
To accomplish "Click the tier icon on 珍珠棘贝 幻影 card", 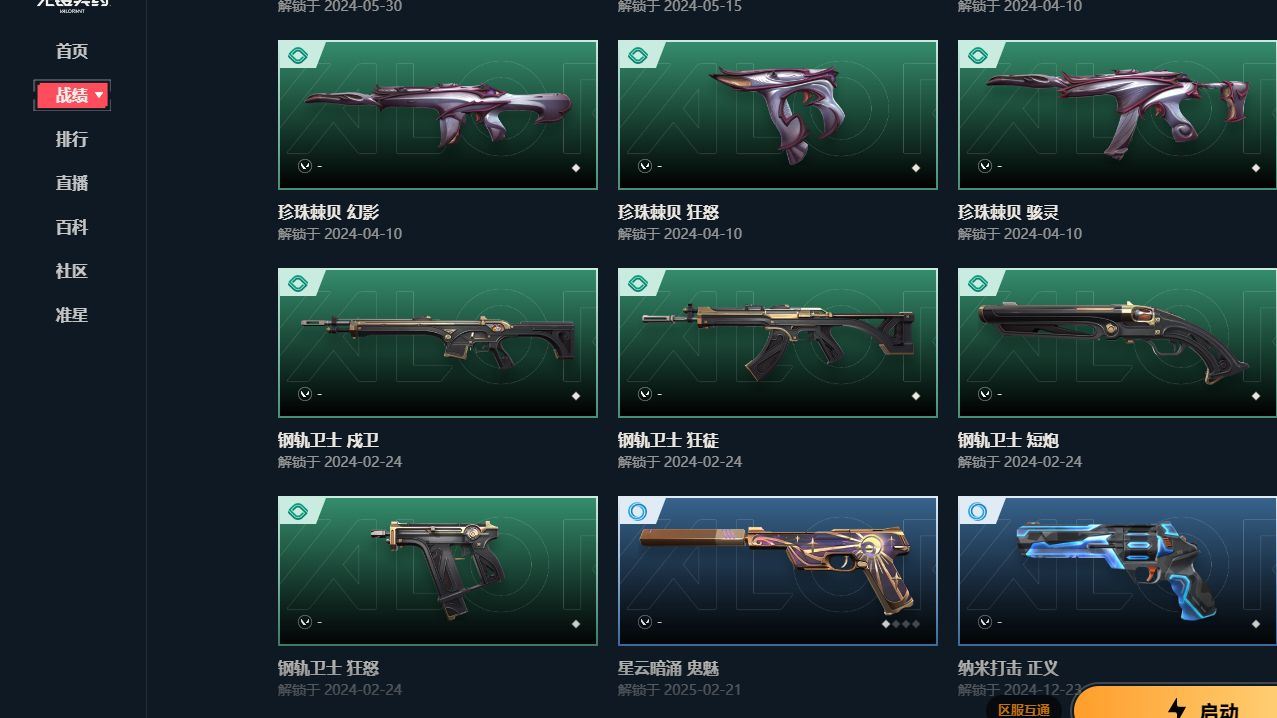I will [x=297, y=55].
